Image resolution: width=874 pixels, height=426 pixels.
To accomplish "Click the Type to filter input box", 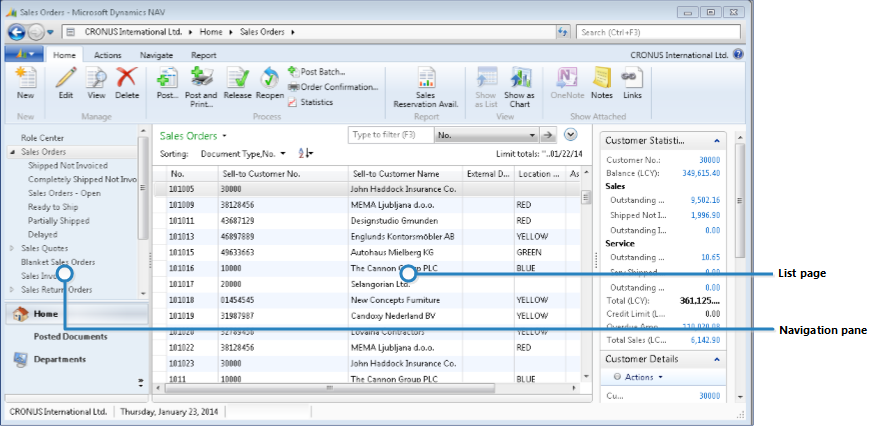I will click(x=389, y=134).
